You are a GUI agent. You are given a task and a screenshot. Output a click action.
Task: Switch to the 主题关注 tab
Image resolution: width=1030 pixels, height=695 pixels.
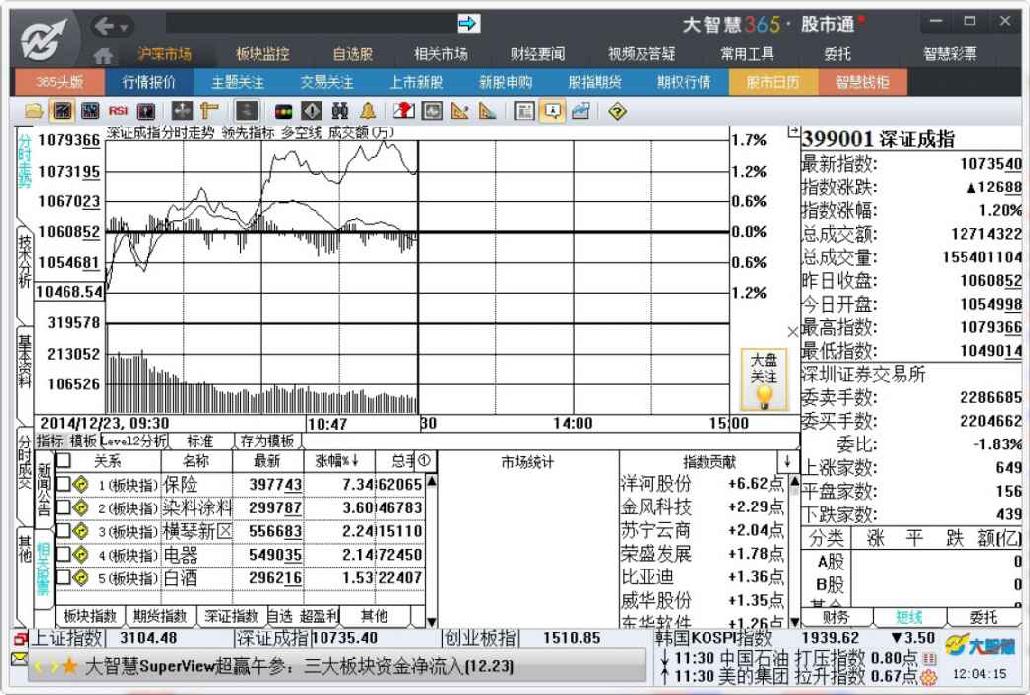pyautogui.click(x=238, y=82)
